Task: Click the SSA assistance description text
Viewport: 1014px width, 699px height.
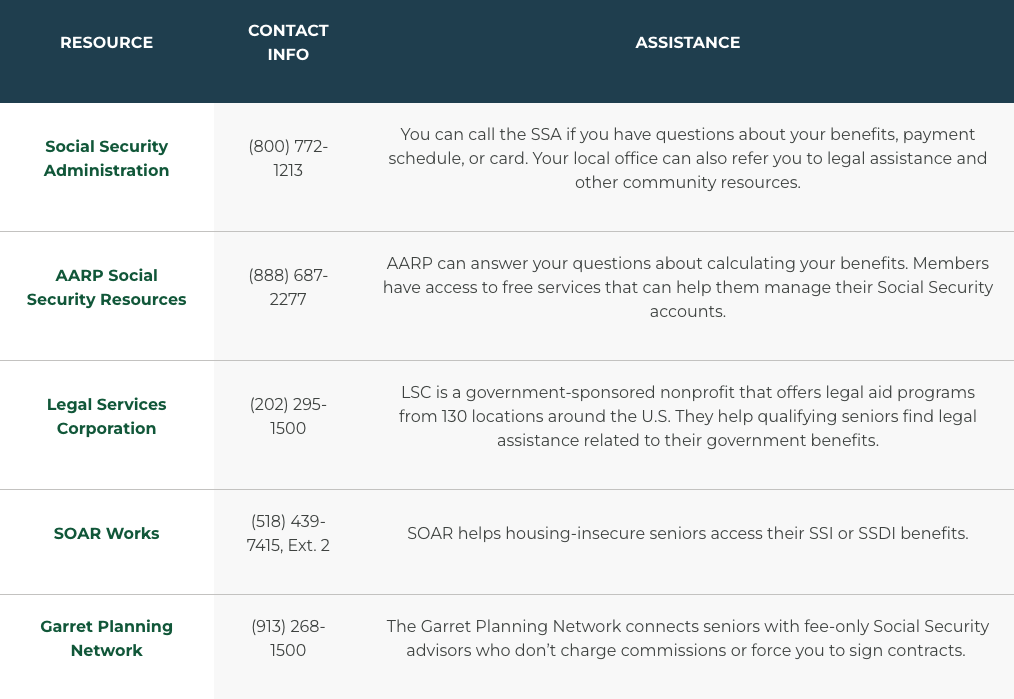Action: (687, 158)
